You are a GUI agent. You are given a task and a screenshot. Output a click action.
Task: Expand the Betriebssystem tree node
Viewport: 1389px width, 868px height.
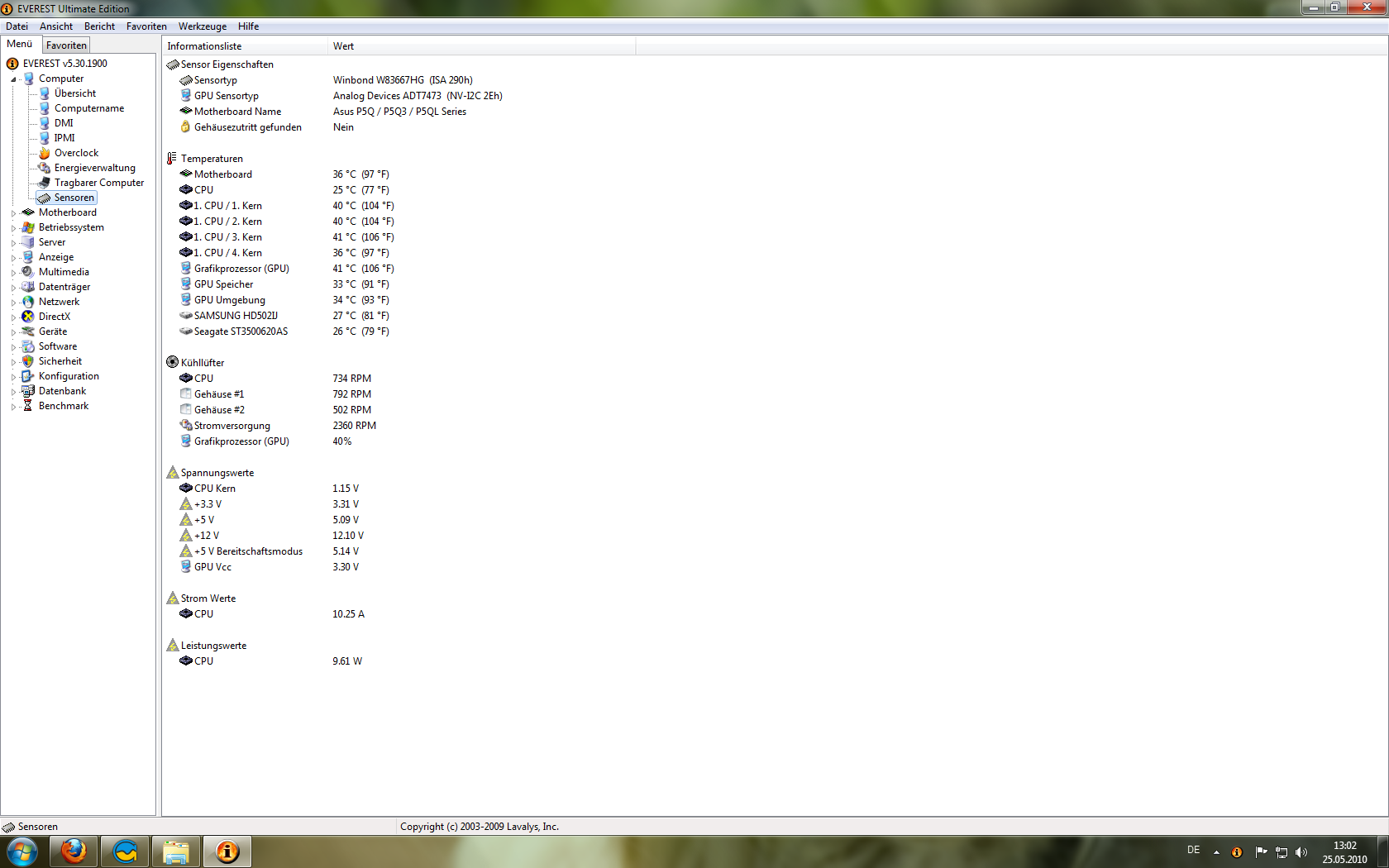click(13, 228)
